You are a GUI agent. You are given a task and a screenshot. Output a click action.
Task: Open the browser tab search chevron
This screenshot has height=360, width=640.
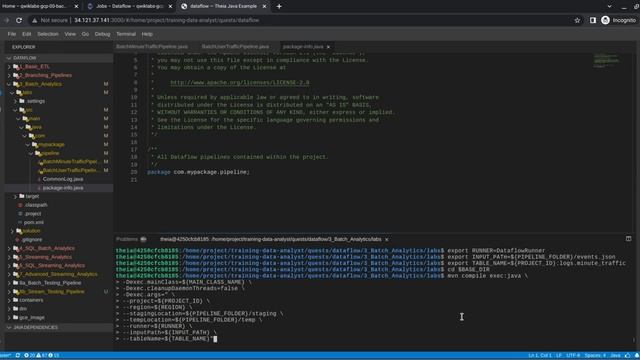(609, 6)
